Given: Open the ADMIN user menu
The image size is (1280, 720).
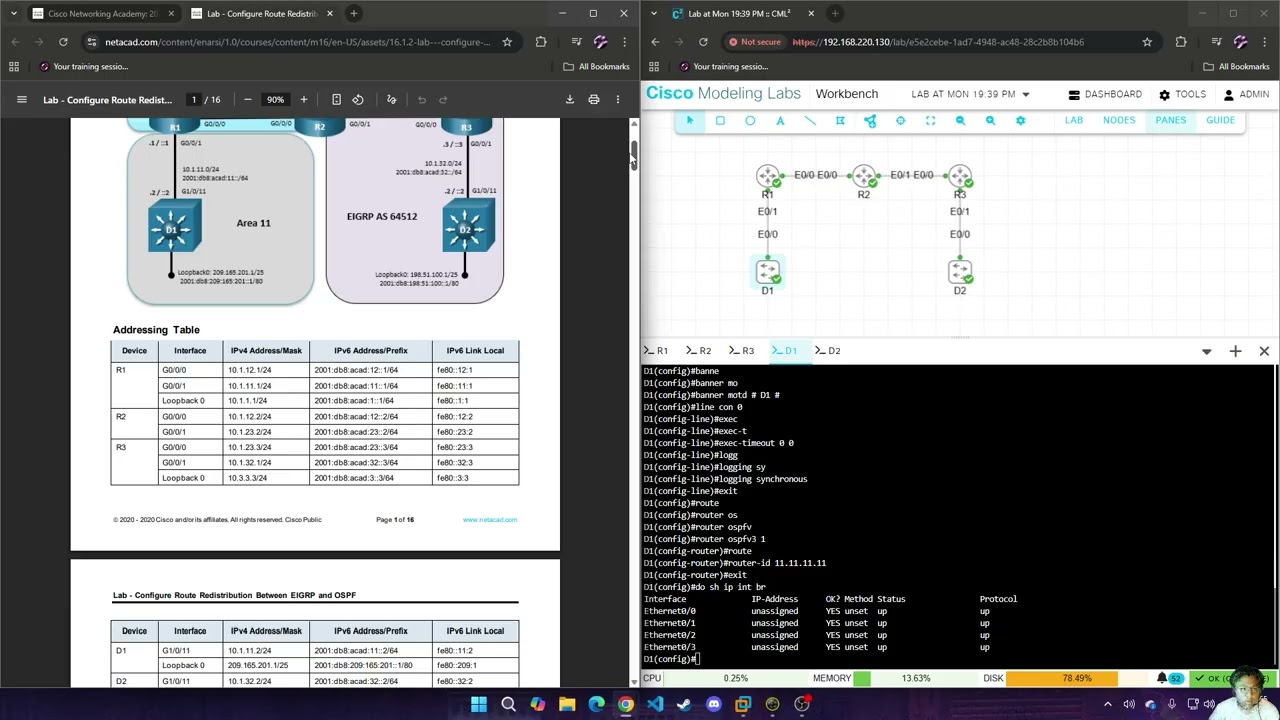Looking at the screenshot, I should pos(1246,94).
